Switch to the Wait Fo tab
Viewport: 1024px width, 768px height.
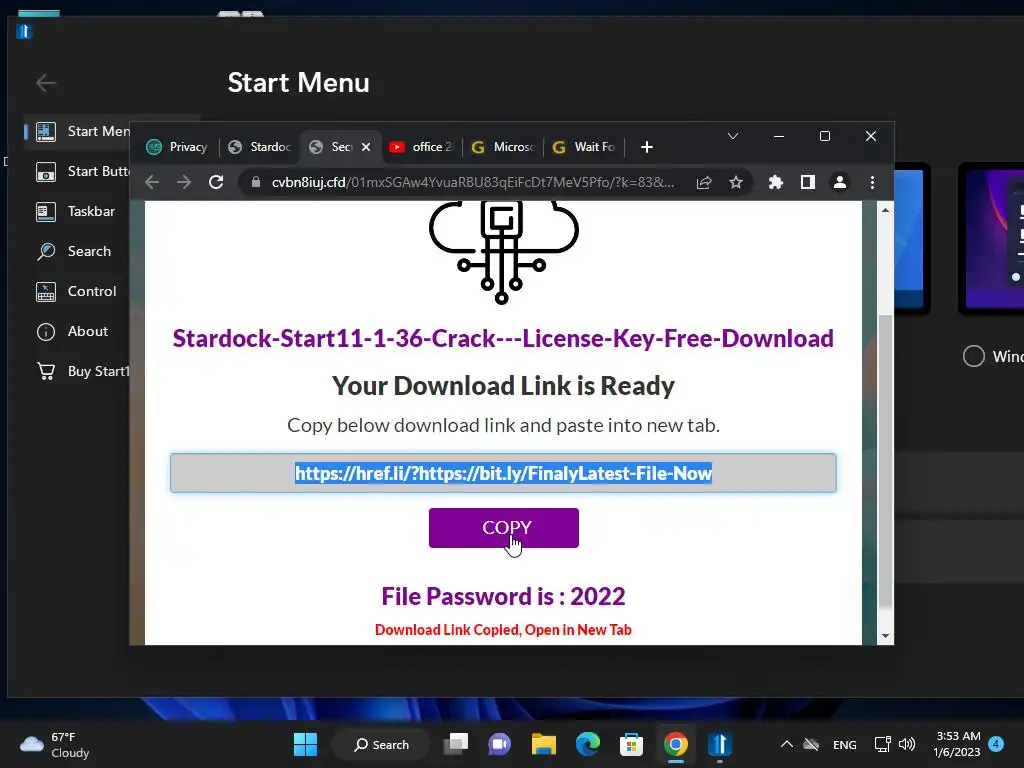coord(584,147)
